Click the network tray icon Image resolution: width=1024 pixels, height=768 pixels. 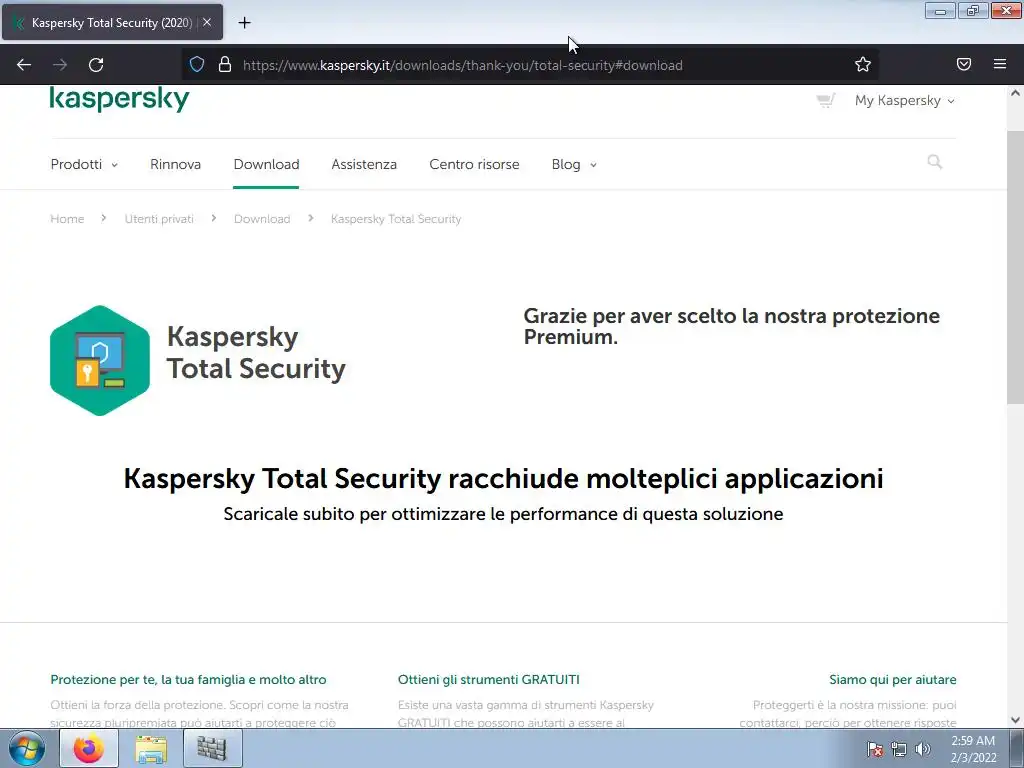[899, 749]
